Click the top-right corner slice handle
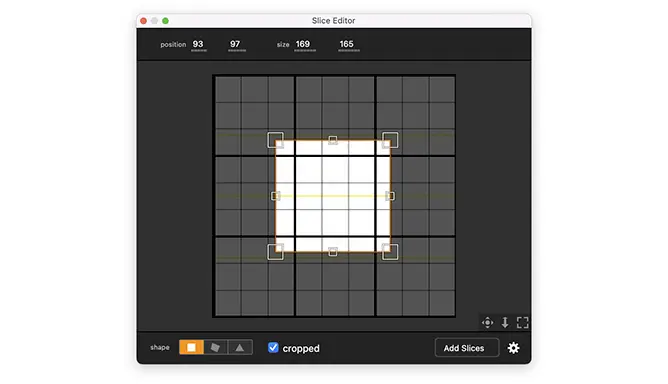The width and height of the screenshot is (668, 384). click(390, 140)
